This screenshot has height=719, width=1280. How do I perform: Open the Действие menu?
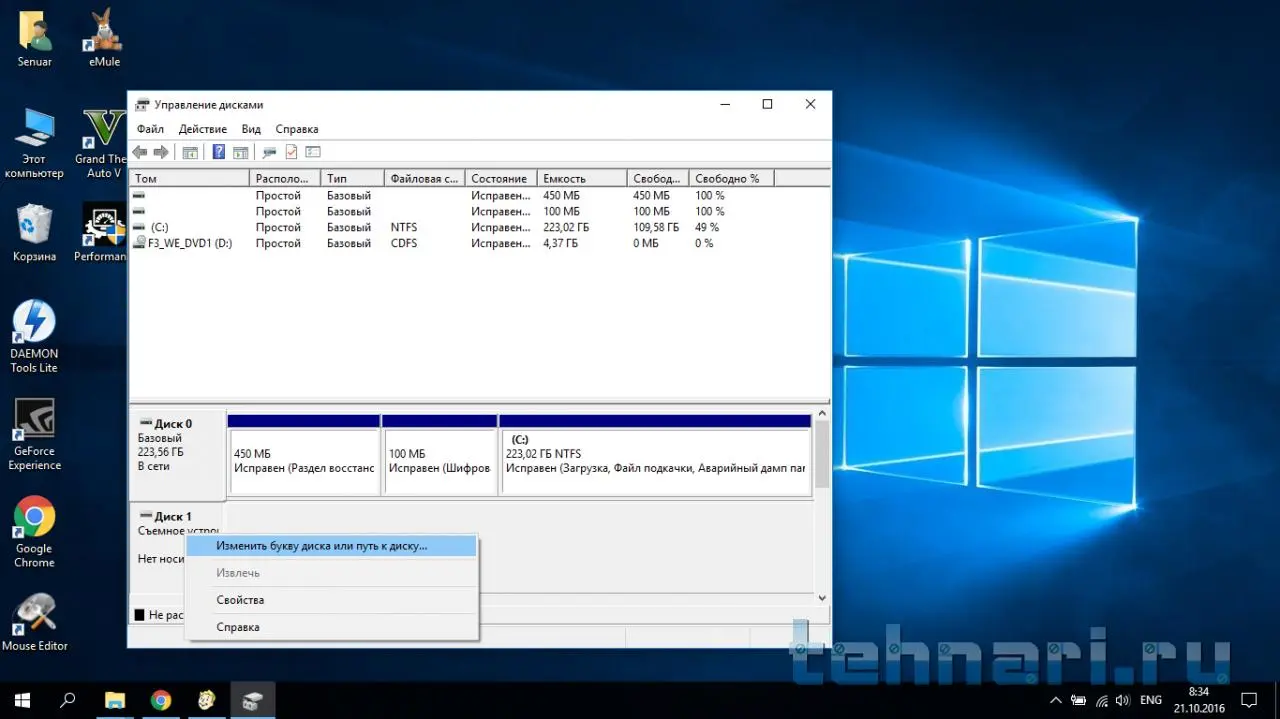tap(203, 129)
